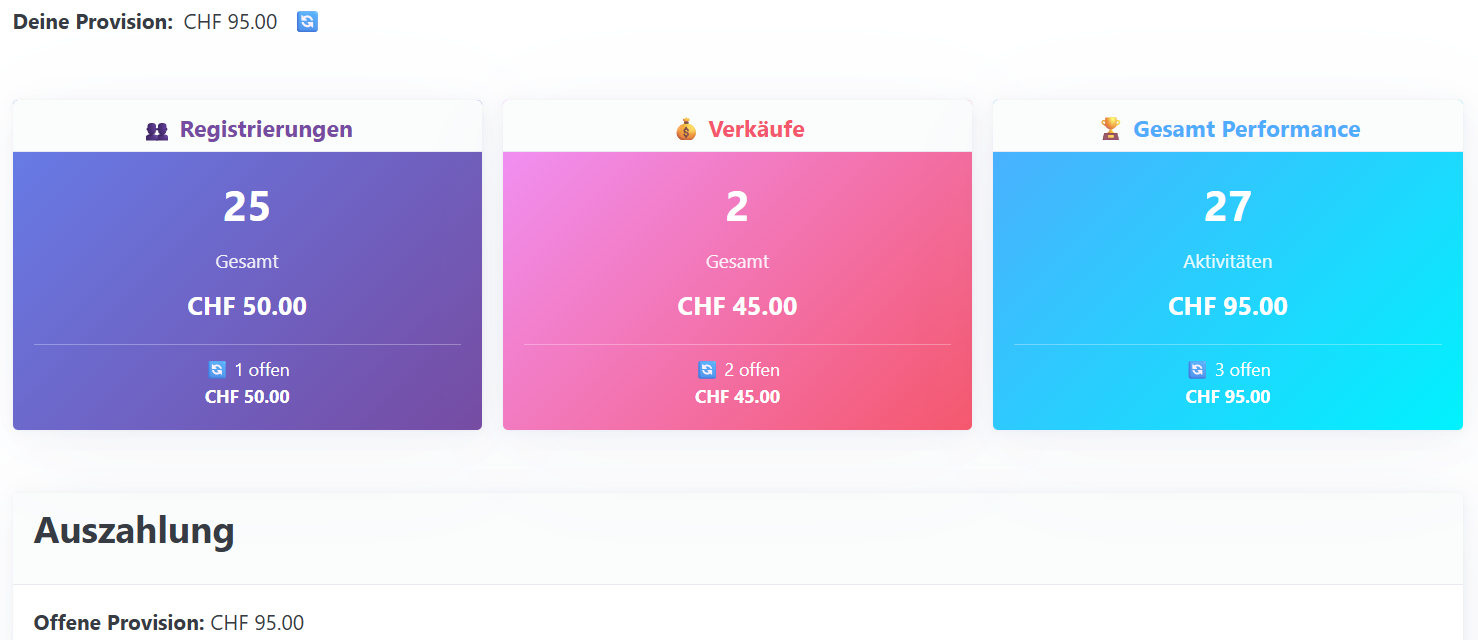
Task: Click the refresh icon beside Deine Provision
Action: click(x=307, y=22)
